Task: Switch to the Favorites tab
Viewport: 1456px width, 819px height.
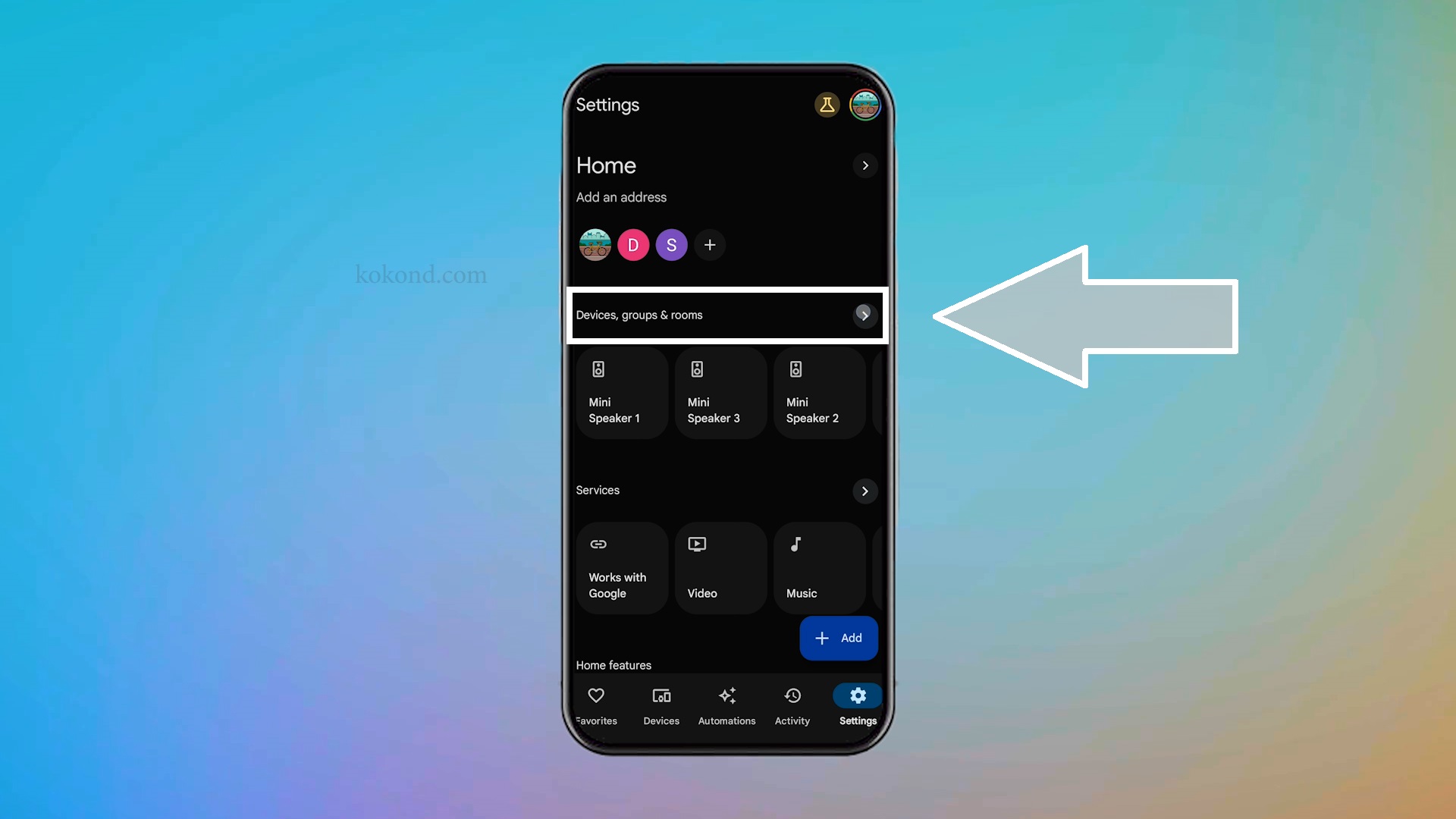Action: pyautogui.click(x=596, y=704)
